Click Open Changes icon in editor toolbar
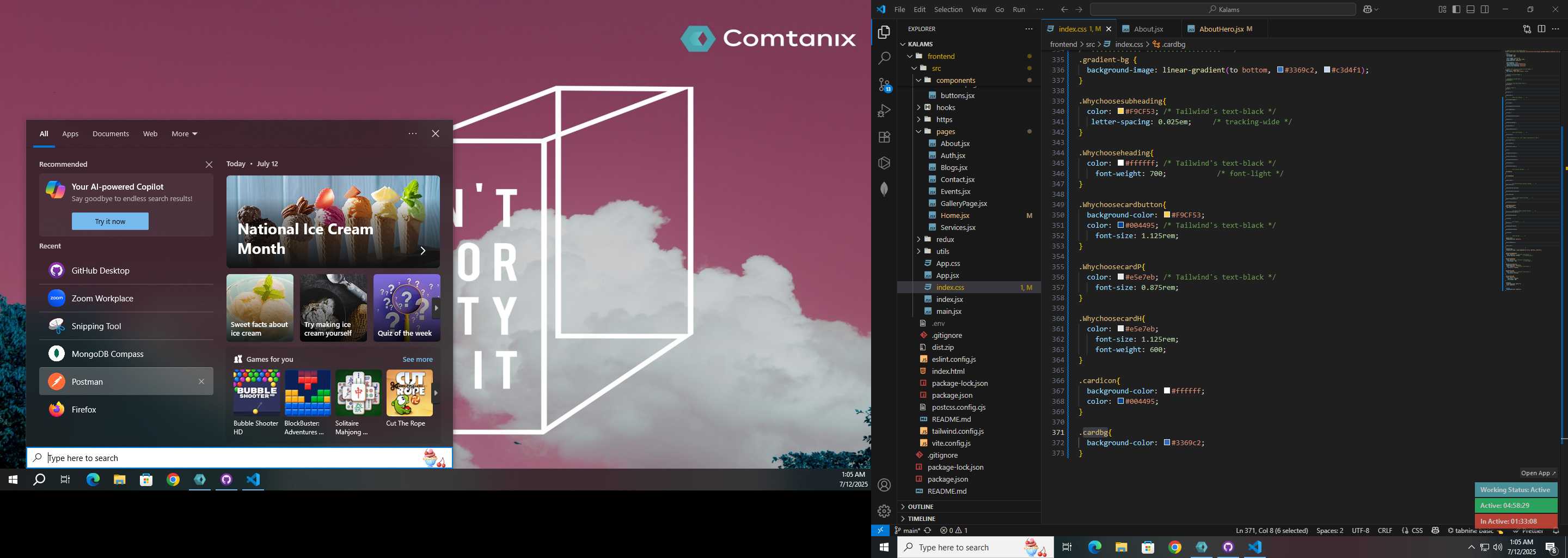The image size is (1568, 558). pyautogui.click(x=1527, y=29)
